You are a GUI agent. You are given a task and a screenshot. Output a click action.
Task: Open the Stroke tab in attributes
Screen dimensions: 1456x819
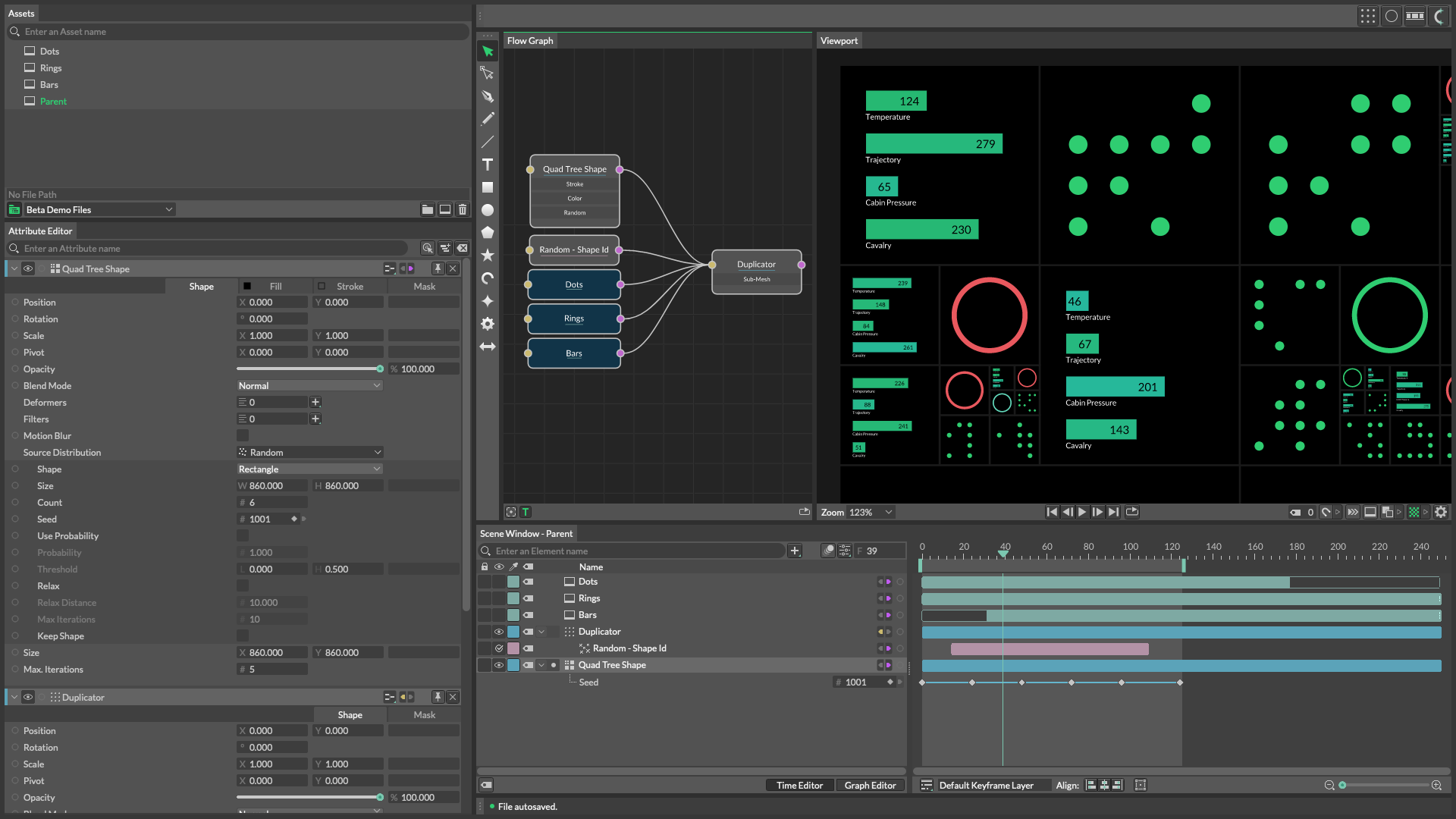[x=350, y=286]
